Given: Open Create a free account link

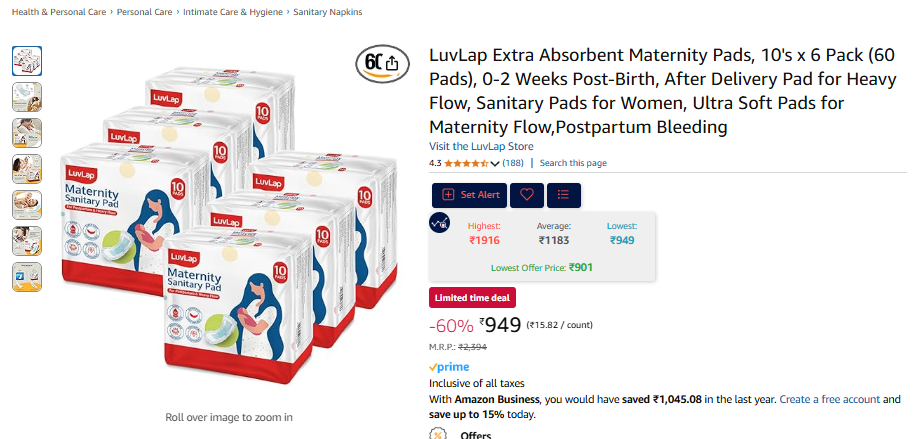Looking at the screenshot, I should [x=830, y=399].
